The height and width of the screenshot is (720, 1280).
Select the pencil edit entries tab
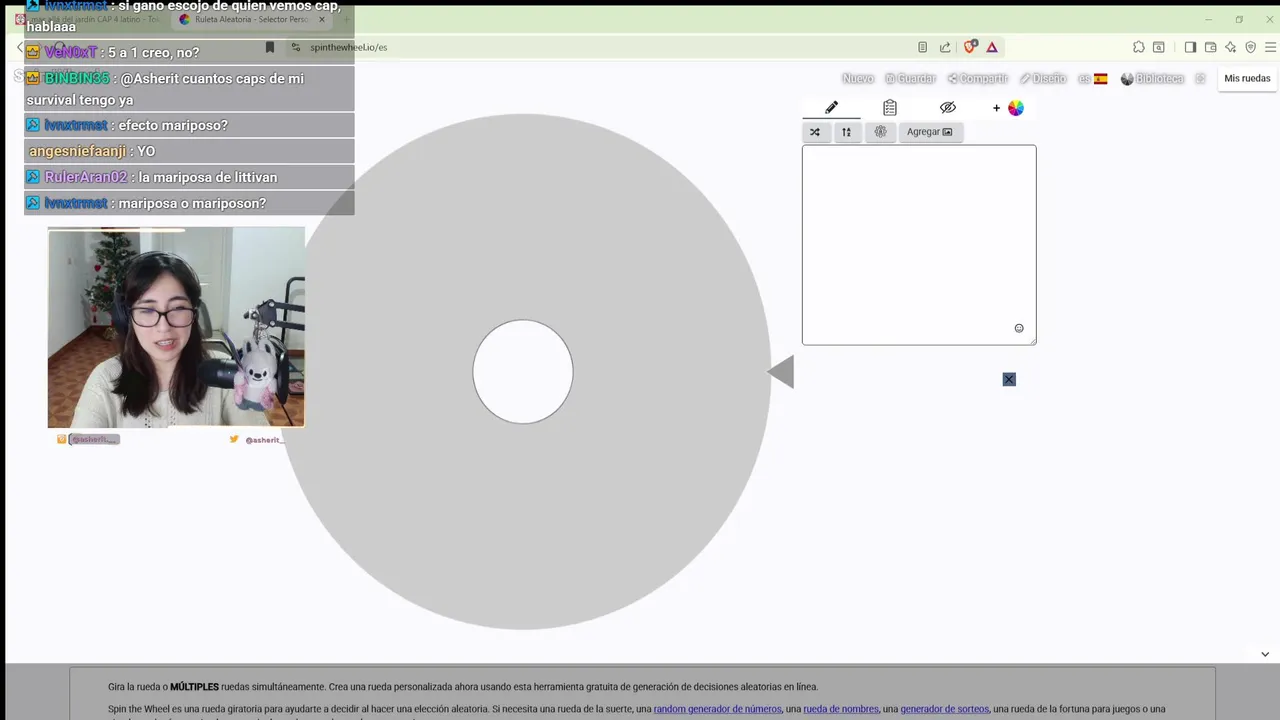(831, 107)
